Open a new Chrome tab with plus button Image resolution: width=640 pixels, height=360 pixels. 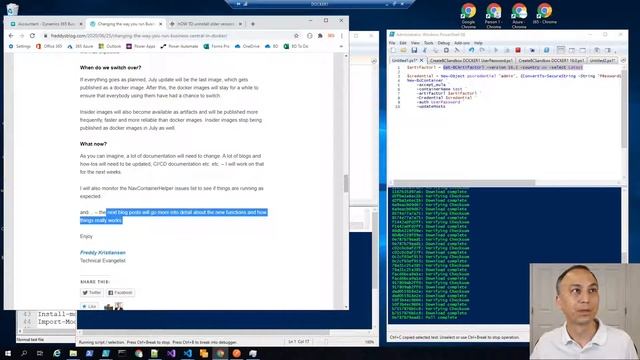click(x=253, y=24)
